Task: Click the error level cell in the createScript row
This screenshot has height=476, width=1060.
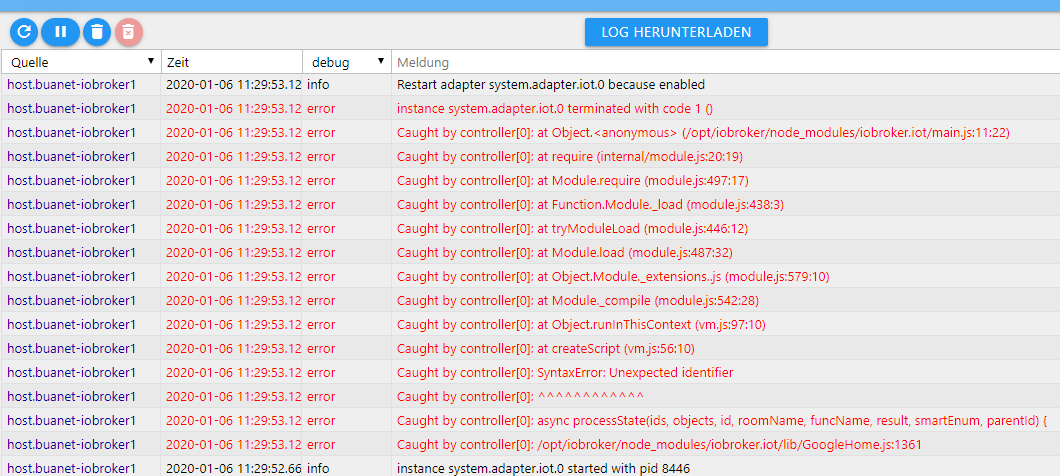Action: pyautogui.click(x=347, y=348)
